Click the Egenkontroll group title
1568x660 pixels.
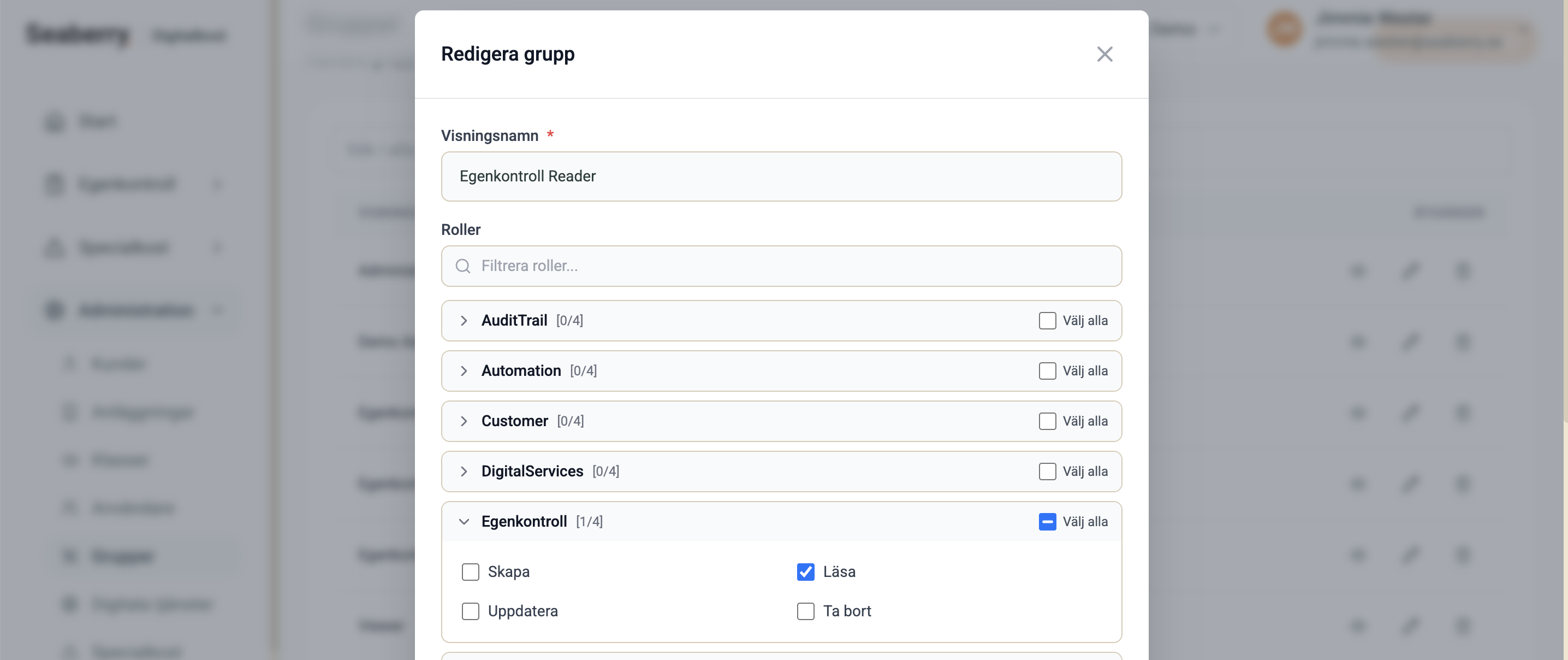[524, 522]
